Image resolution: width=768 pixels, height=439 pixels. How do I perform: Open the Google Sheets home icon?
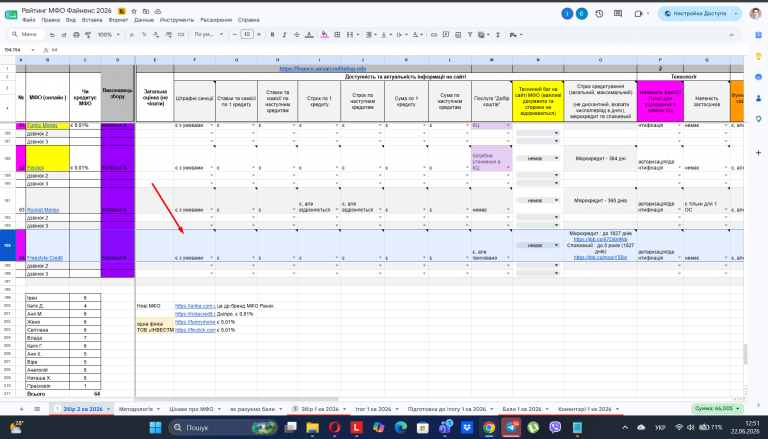[11, 15]
